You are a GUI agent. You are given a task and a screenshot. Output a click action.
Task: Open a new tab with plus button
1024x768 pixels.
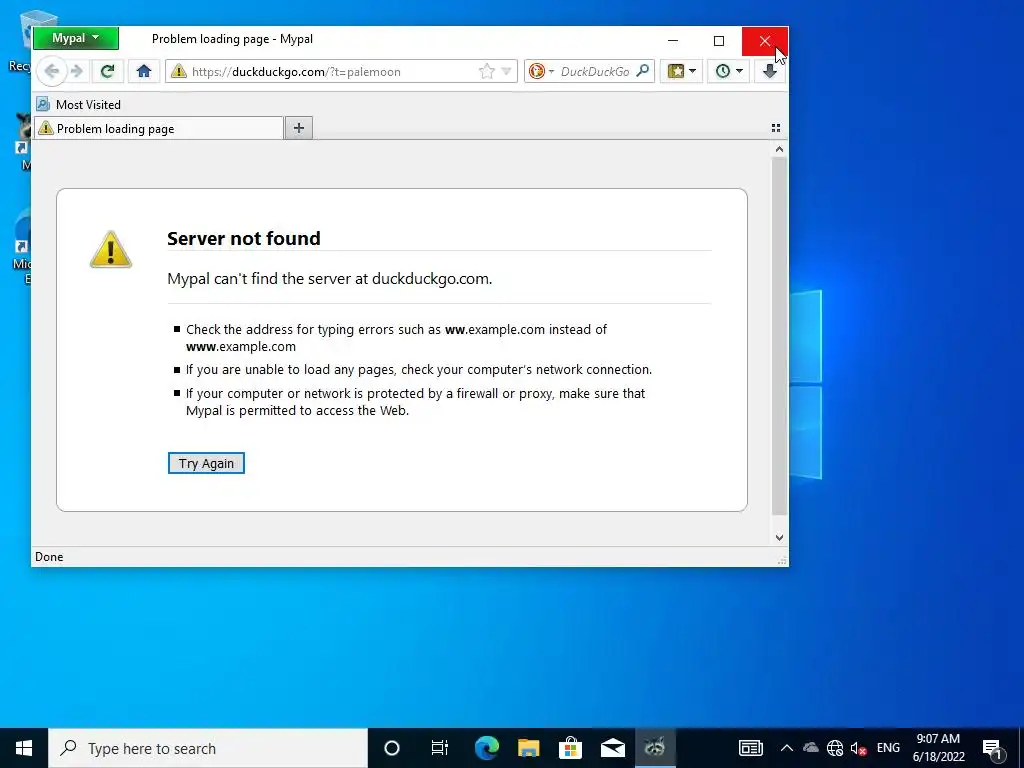pos(298,128)
